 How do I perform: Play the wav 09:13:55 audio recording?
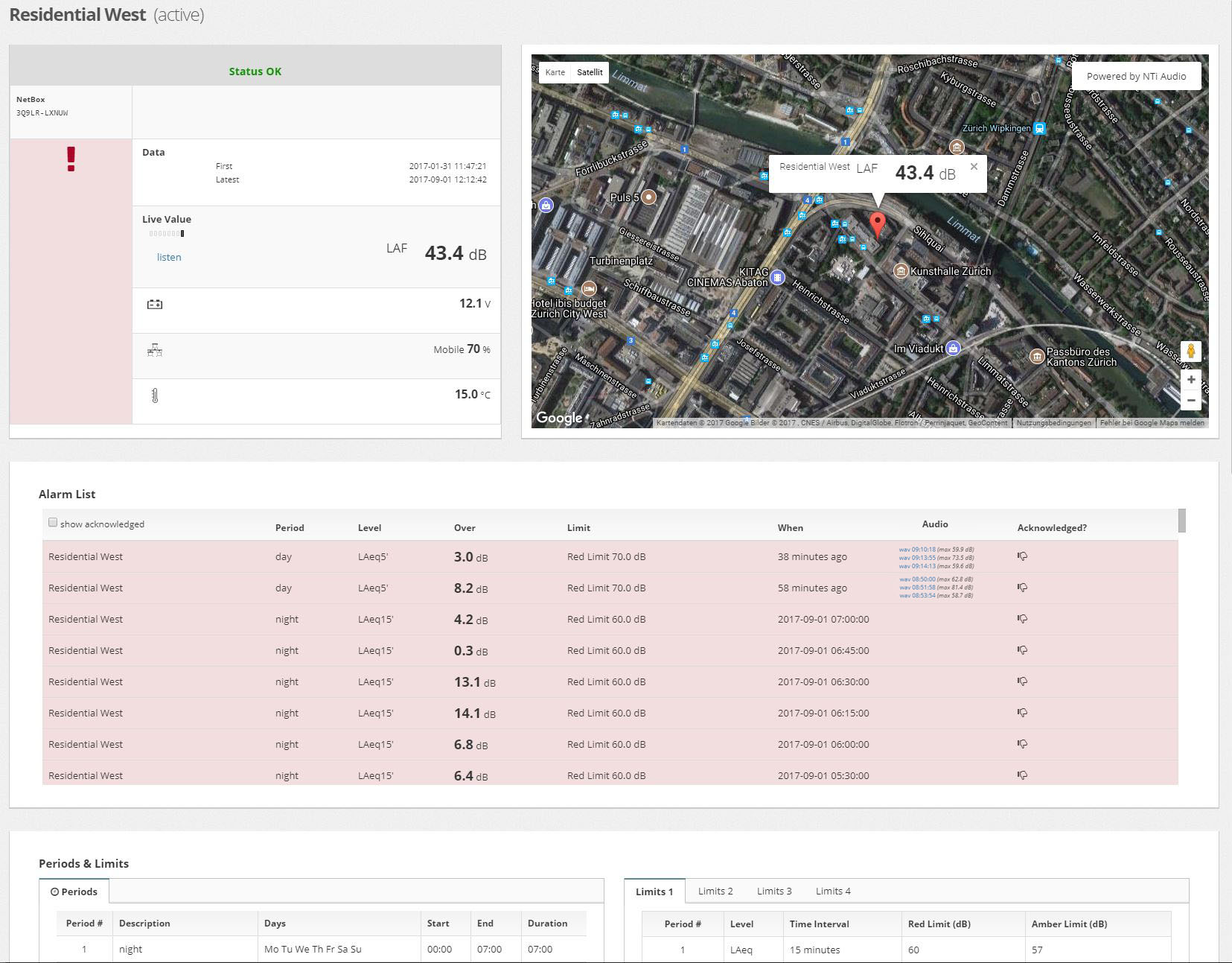pyautogui.click(x=917, y=558)
